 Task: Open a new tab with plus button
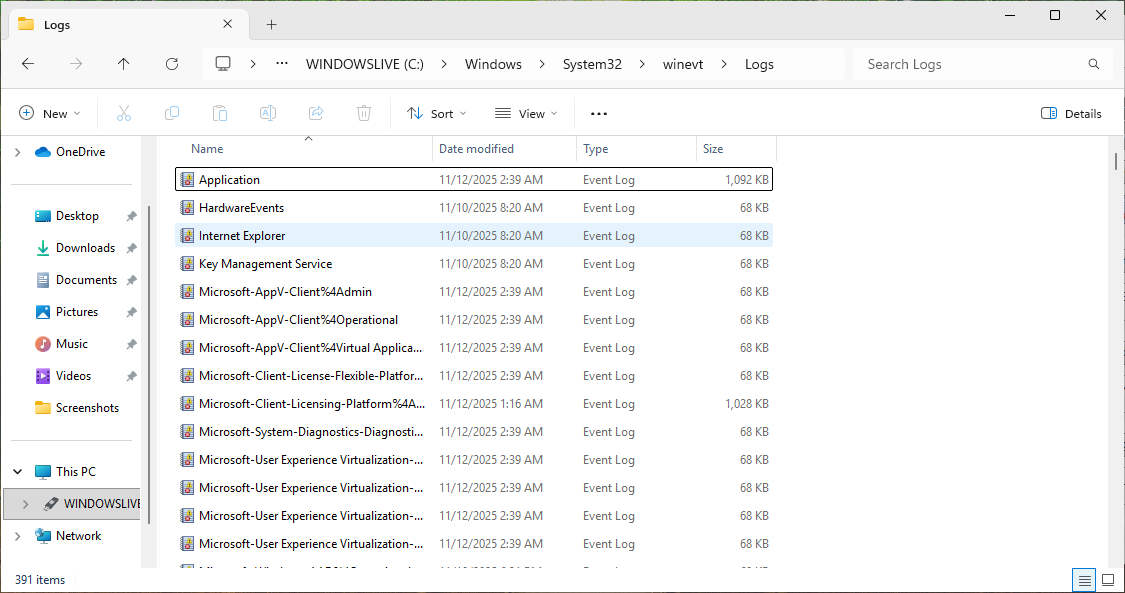(271, 25)
